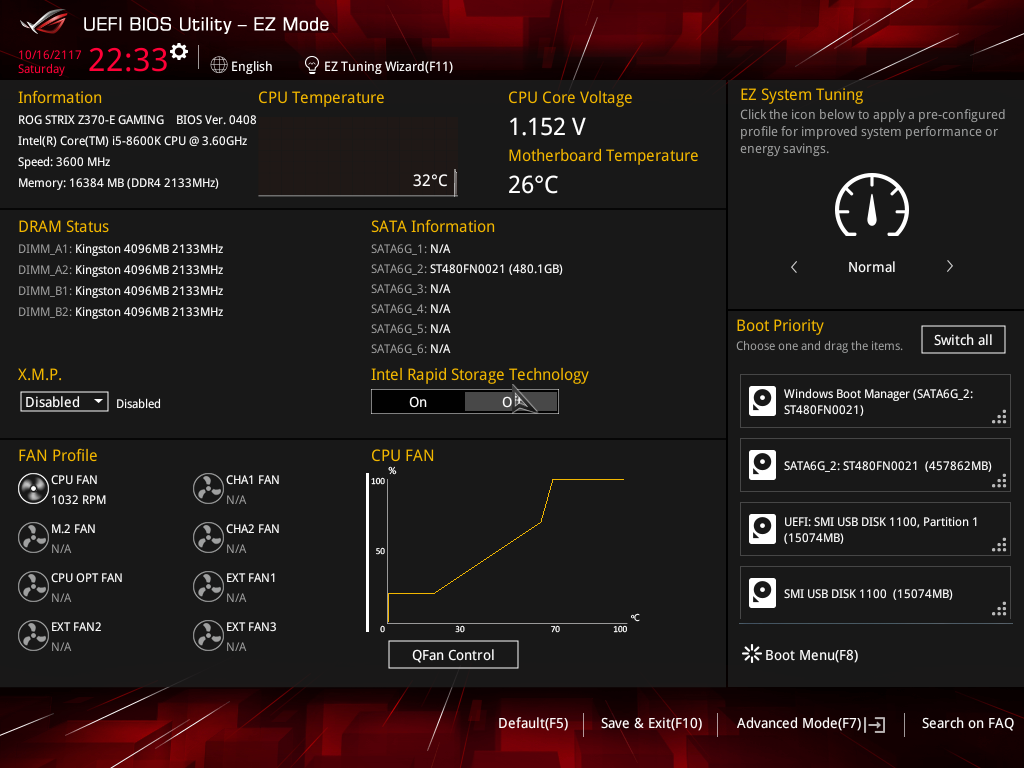
Task: Click Default(F5) in the bottom bar
Action: pos(533,723)
